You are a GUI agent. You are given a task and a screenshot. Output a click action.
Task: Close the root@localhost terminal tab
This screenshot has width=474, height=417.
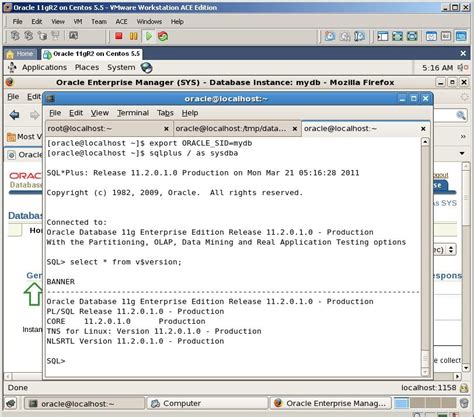(166, 129)
